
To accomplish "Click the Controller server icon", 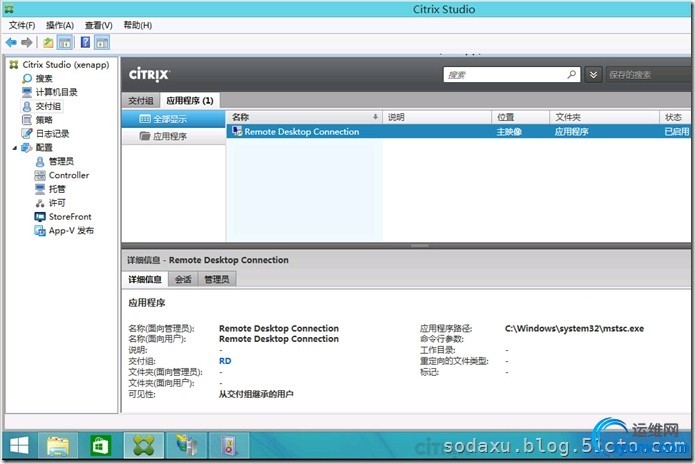I will 40,175.
